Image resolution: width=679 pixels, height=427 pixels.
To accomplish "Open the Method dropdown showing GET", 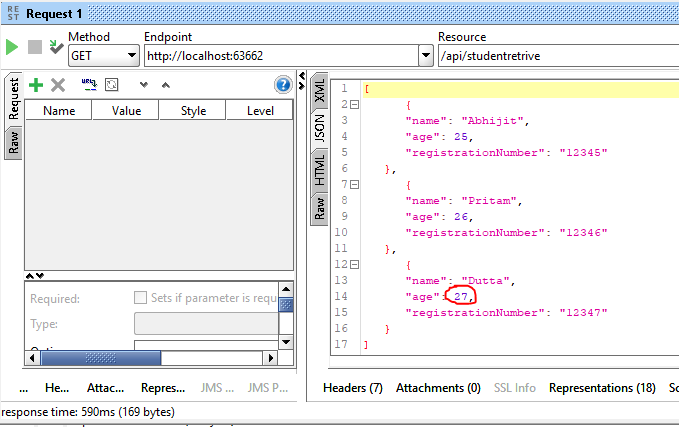I will 103,55.
